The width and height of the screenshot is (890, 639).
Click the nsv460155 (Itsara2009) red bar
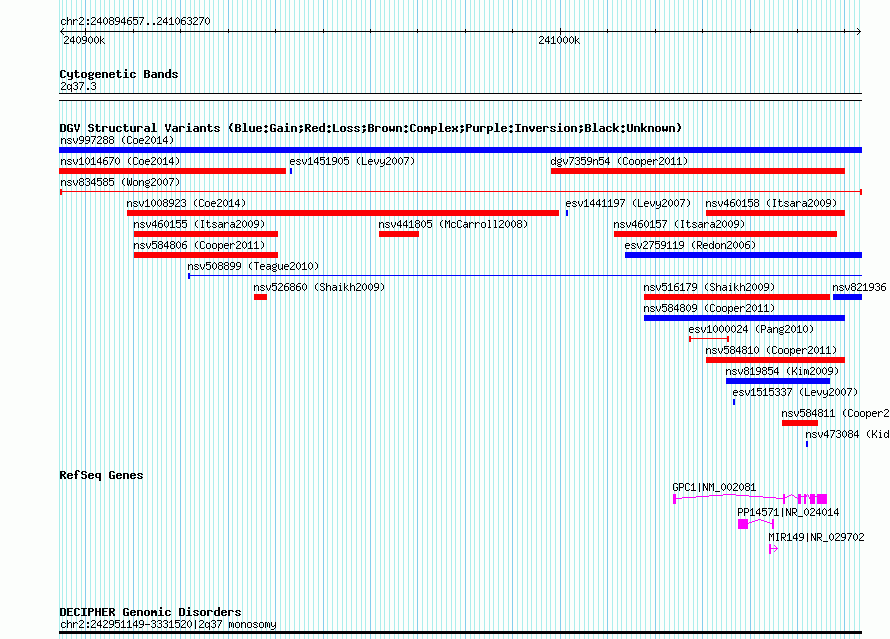206,234
